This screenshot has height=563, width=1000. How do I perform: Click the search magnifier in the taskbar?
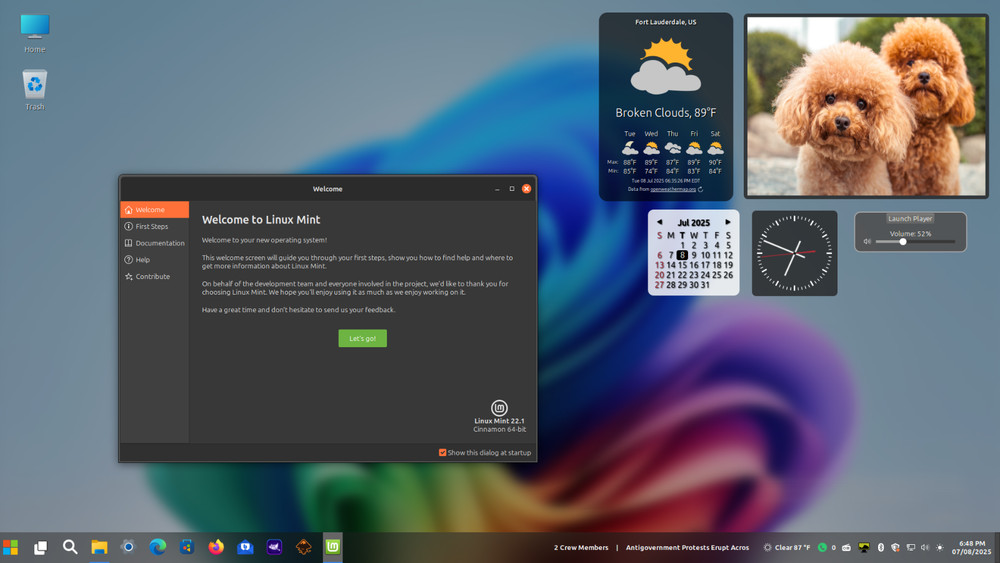click(x=70, y=547)
